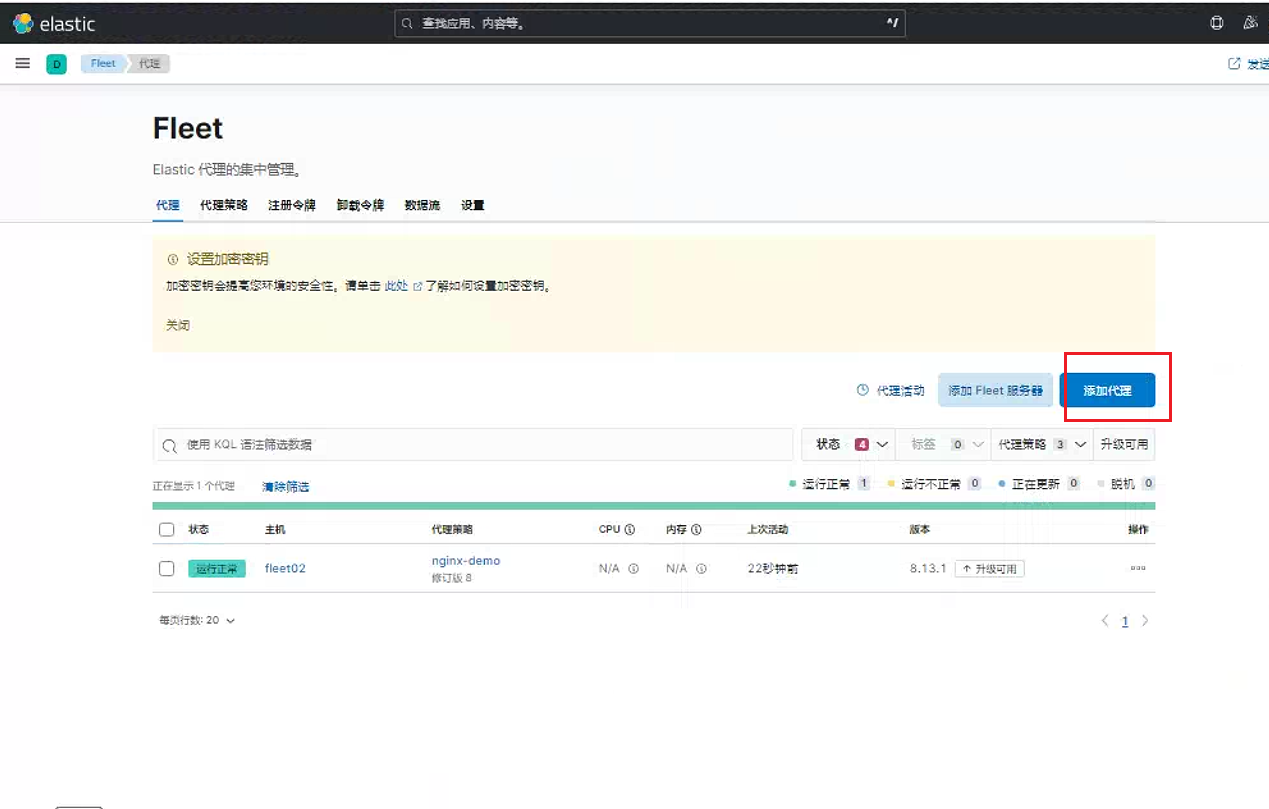The width and height of the screenshot is (1269, 809).
Task: Tick the select-all agents checkbox
Action: coord(167,529)
